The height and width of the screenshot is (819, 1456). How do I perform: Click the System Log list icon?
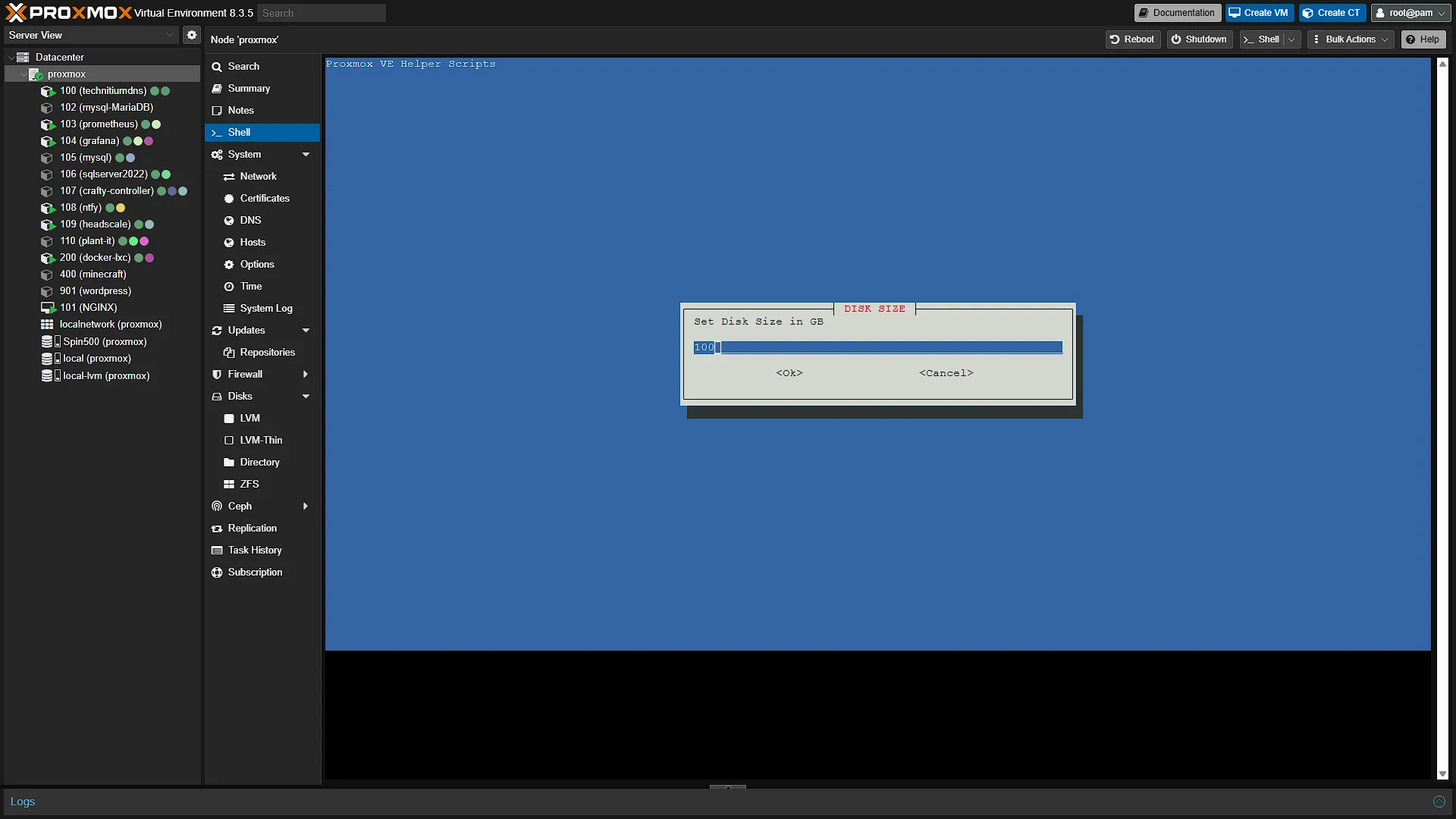pos(229,309)
